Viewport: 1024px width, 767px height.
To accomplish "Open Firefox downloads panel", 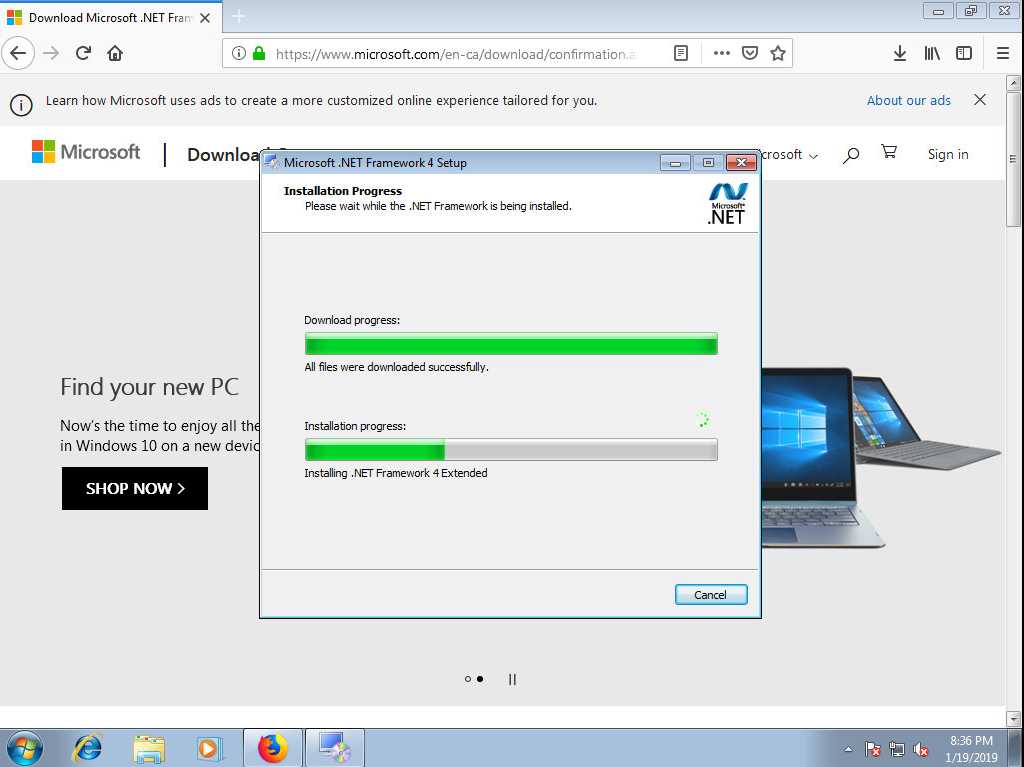I will tap(900, 54).
